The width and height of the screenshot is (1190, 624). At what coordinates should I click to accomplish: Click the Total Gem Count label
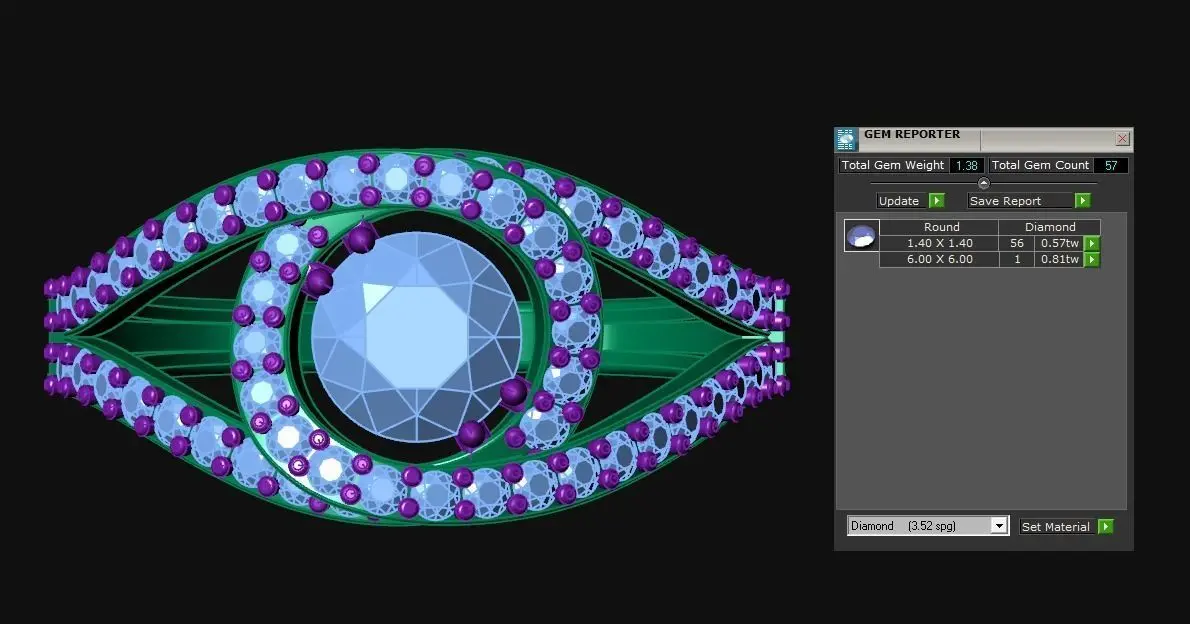1040,165
